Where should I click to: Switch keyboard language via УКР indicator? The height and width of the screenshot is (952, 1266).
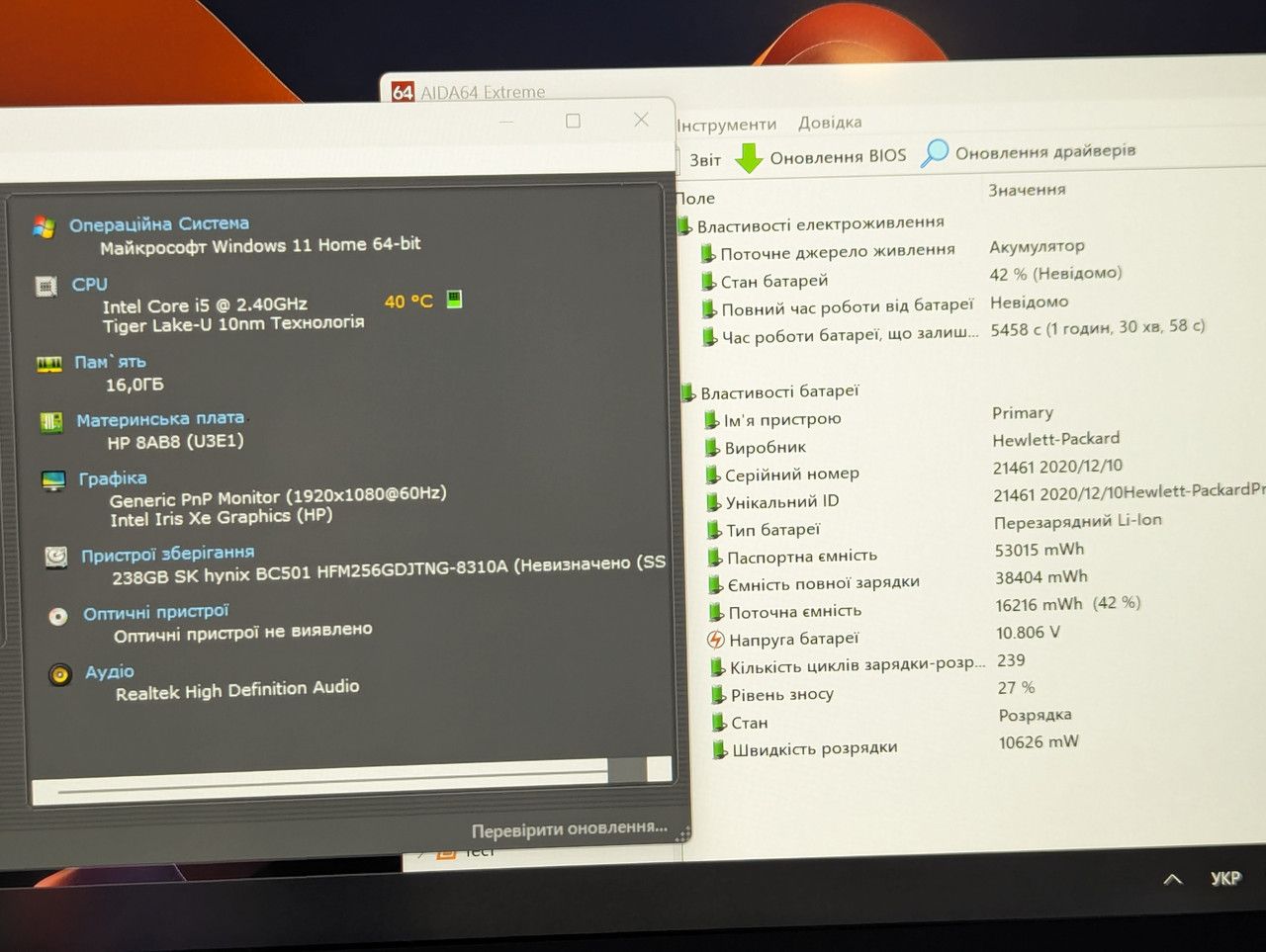tap(1226, 878)
